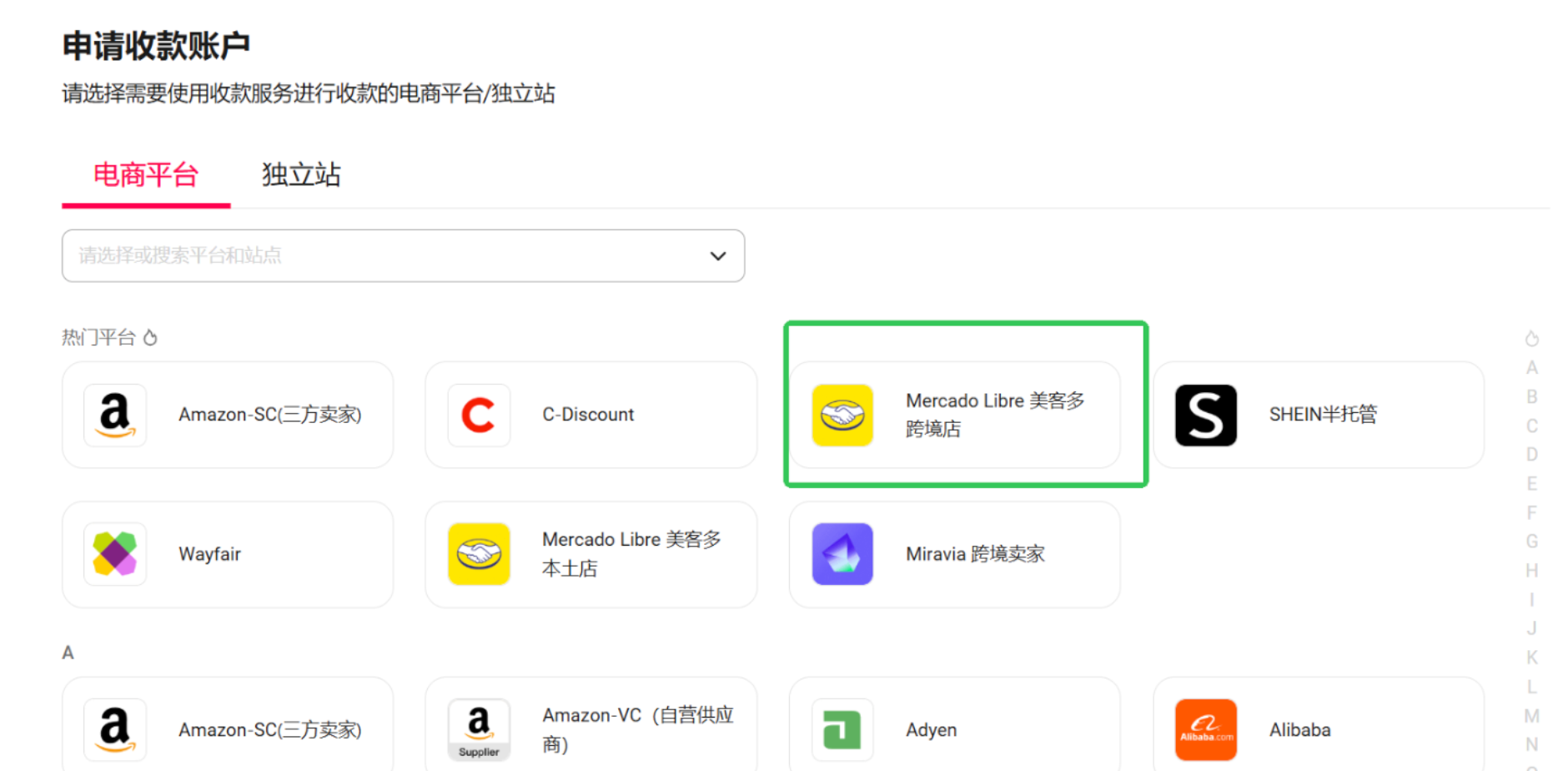
Task: Select the orange Alibaba logo icon
Action: (x=1205, y=729)
